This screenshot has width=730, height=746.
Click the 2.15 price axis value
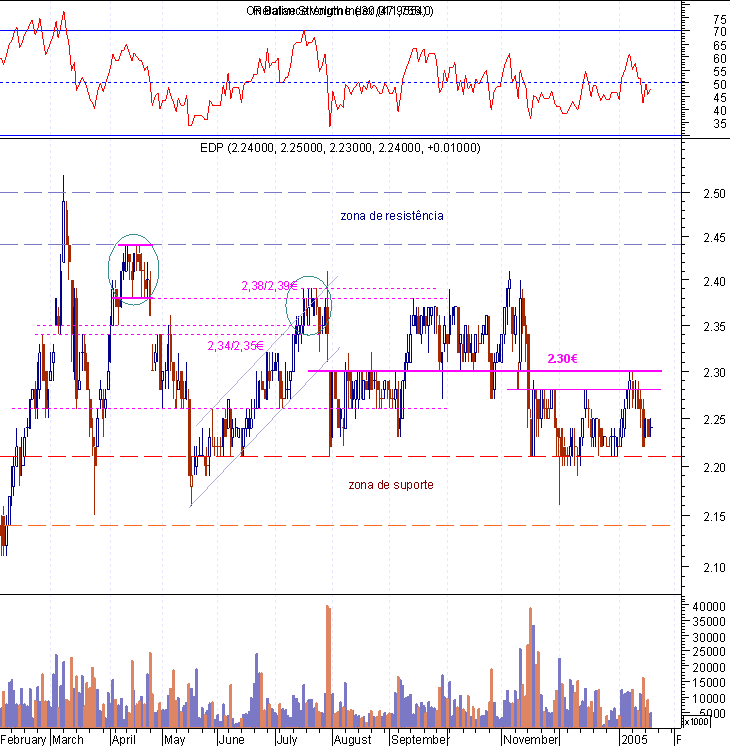pyautogui.click(x=714, y=517)
